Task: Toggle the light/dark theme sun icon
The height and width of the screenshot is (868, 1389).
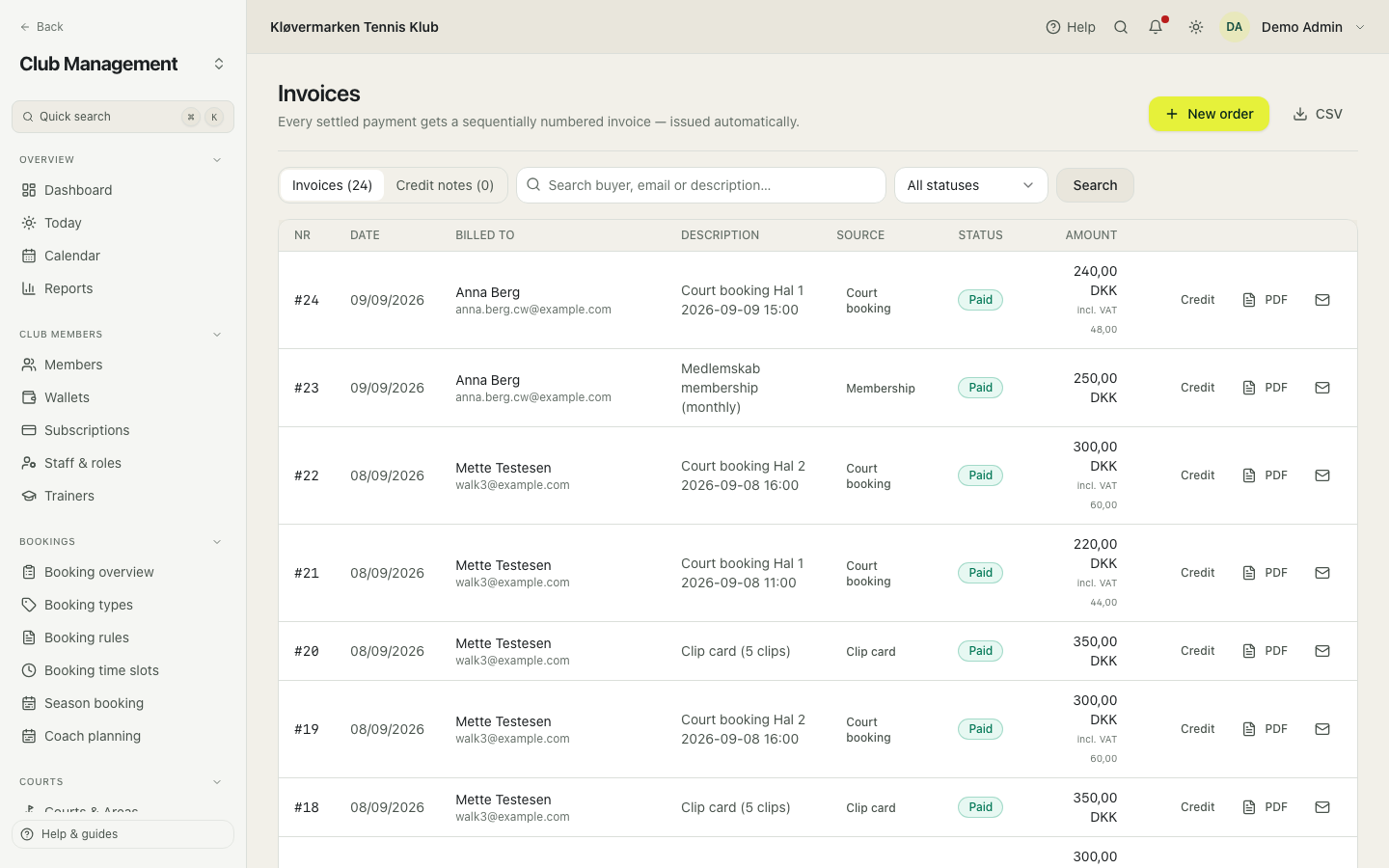Action: coord(1196,27)
